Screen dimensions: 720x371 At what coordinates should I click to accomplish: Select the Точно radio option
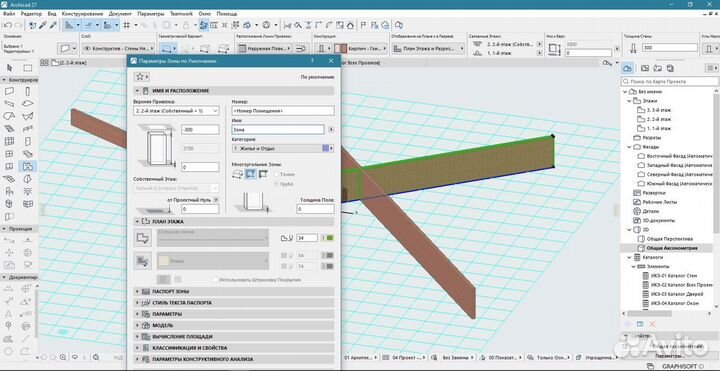(276, 174)
